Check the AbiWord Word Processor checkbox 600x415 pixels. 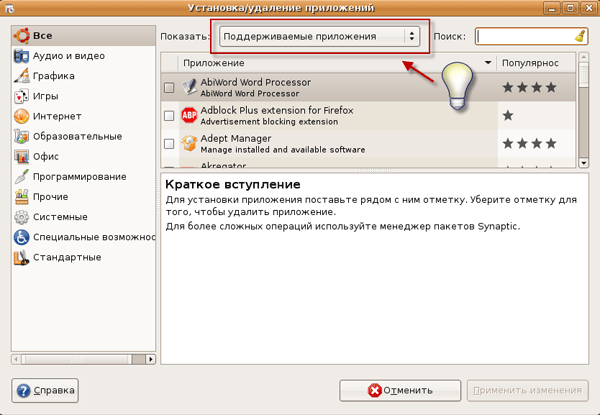pyautogui.click(x=169, y=87)
